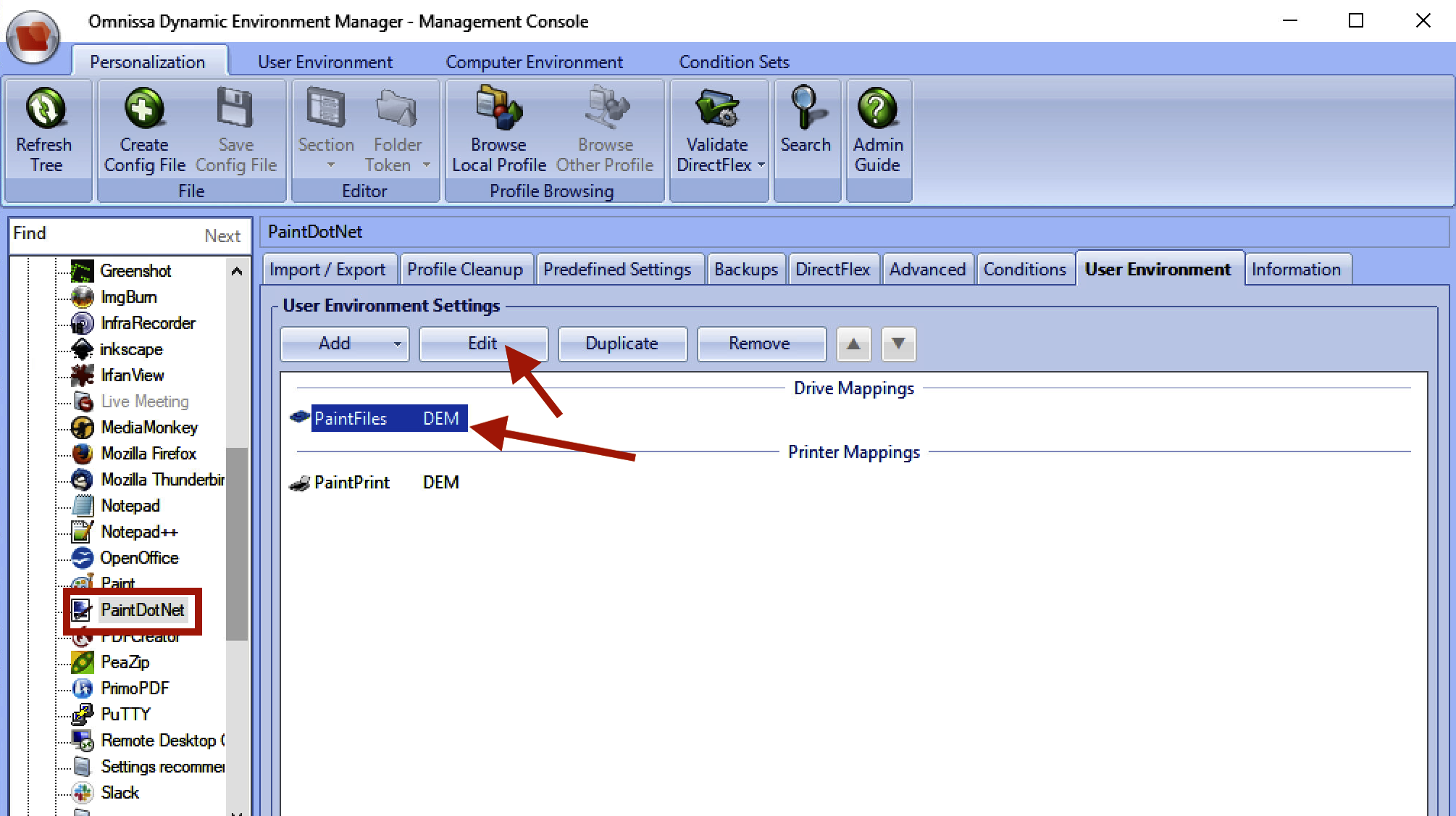The width and height of the screenshot is (1456, 816).
Task: Click the Remove button
Action: point(760,344)
